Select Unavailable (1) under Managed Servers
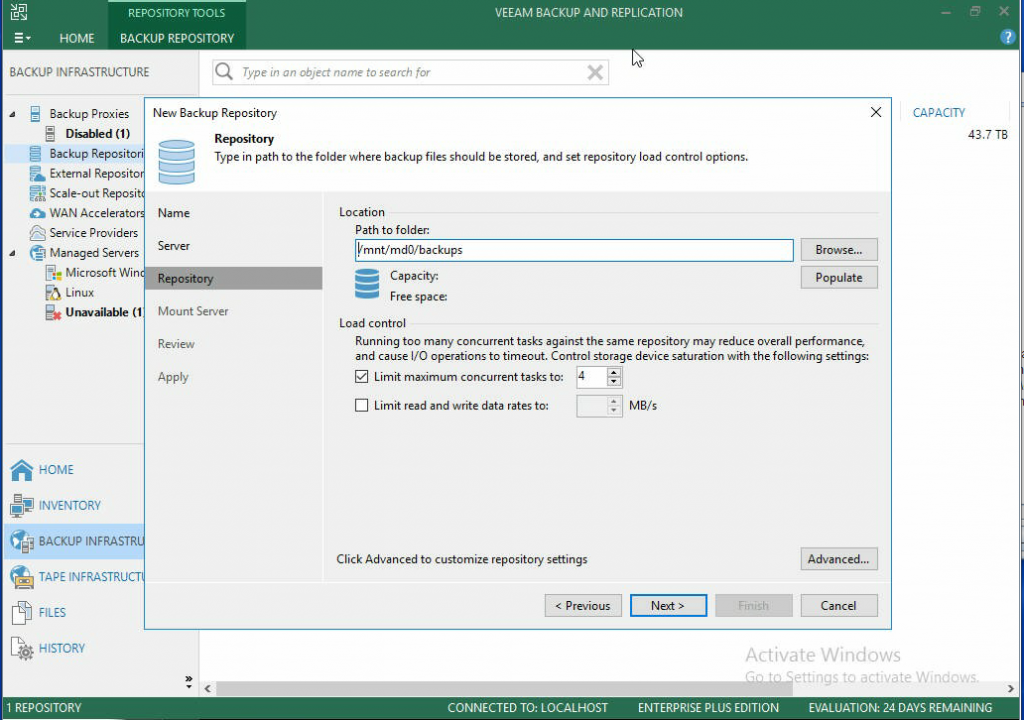Image resolution: width=1024 pixels, height=720 pixels. (104, 312)
